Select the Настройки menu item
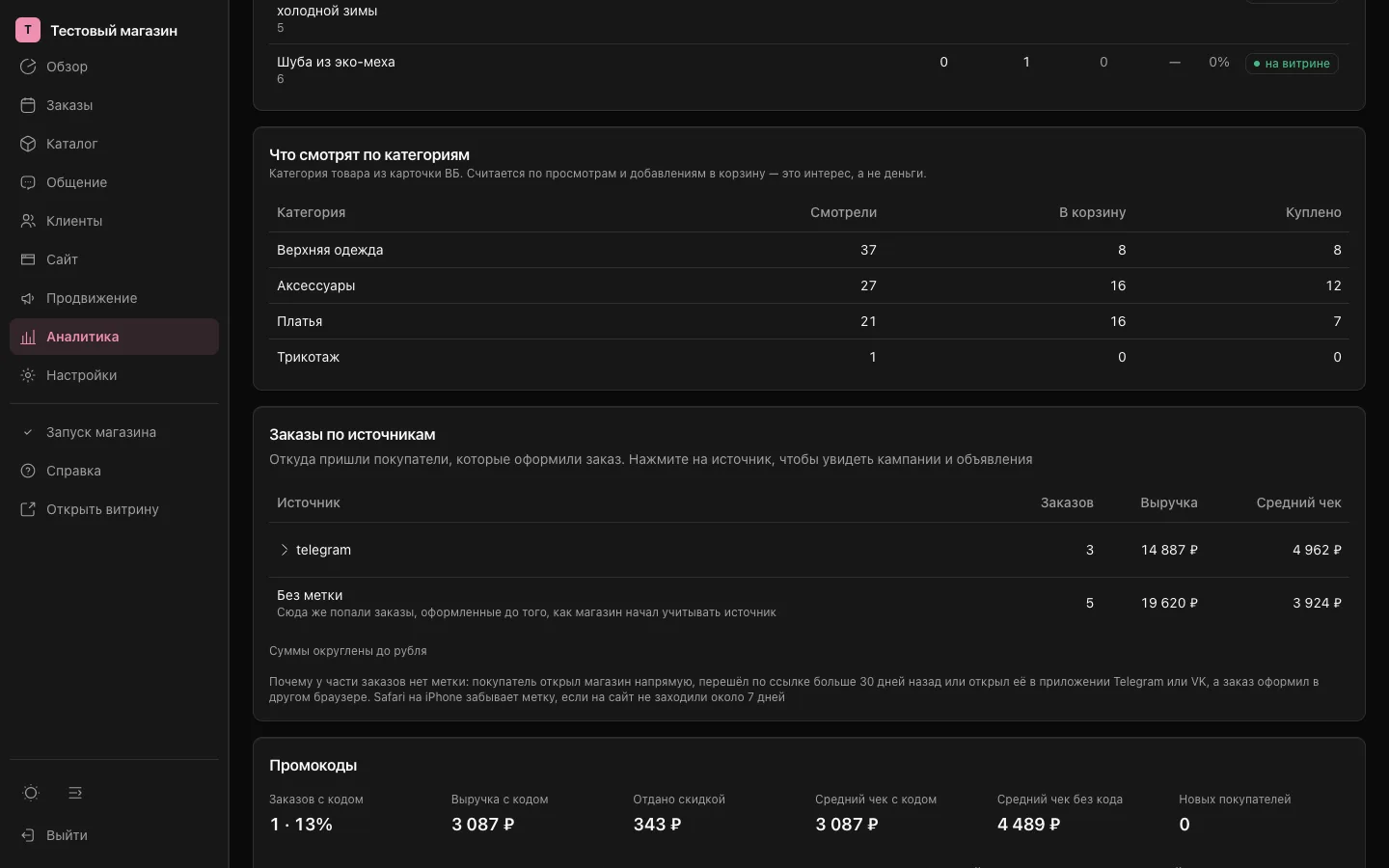Screen dimensions: 1389x868 coord(114,375)
